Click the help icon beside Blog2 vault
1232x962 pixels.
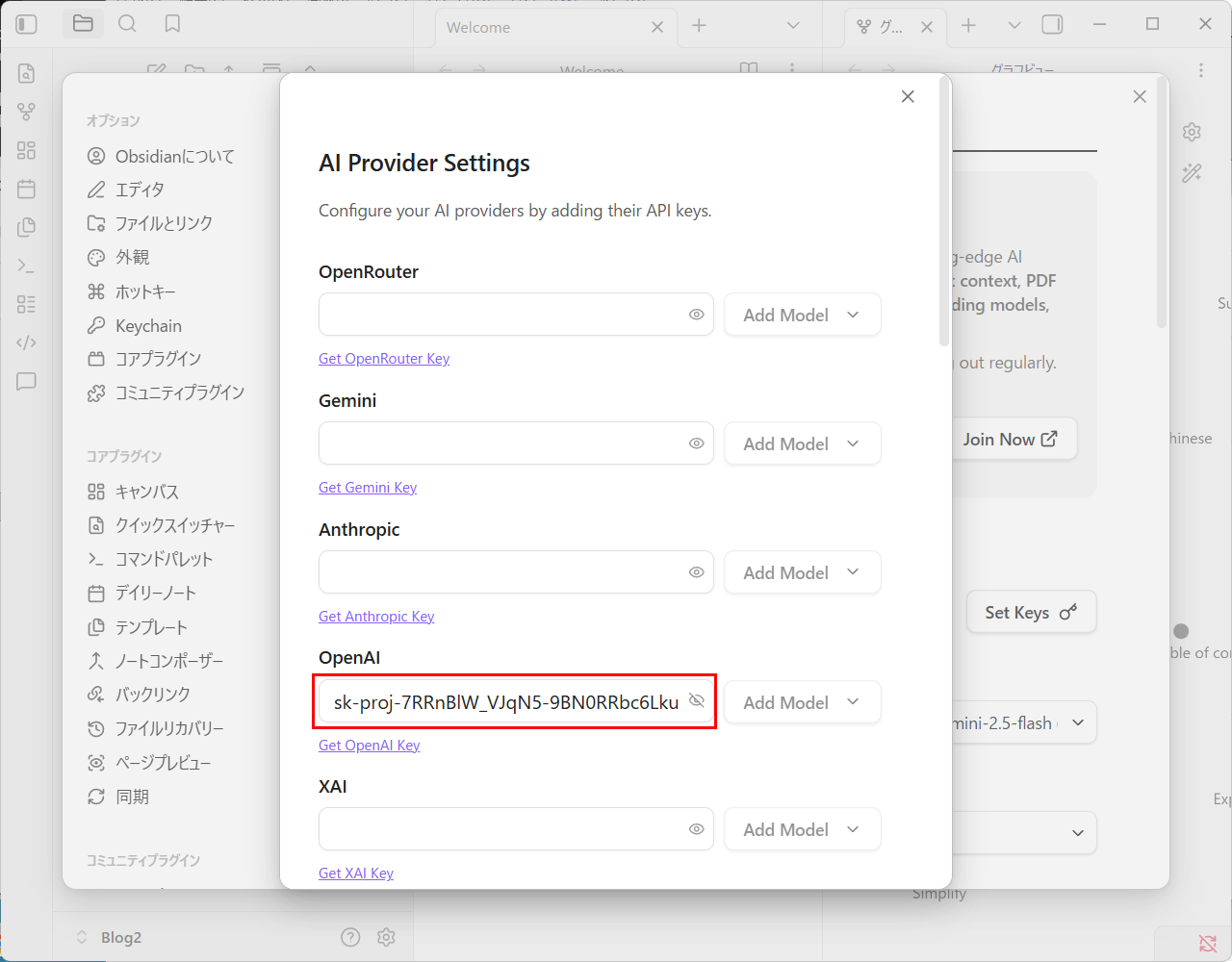pyautogui.click(x=350, y=937)
